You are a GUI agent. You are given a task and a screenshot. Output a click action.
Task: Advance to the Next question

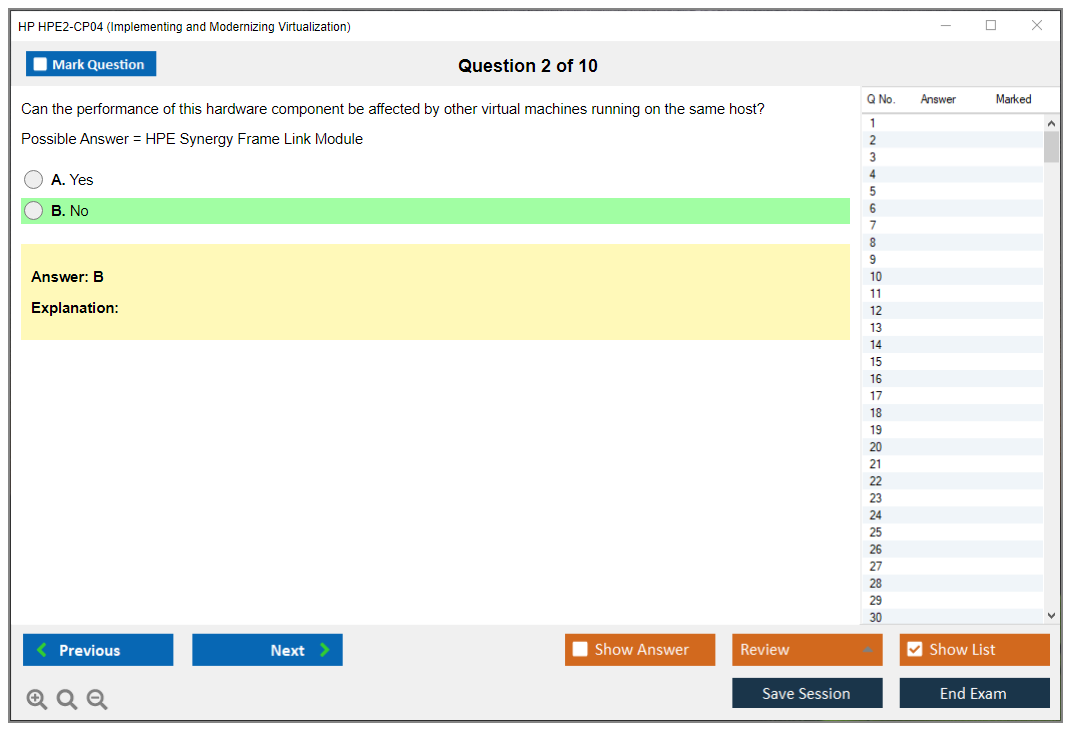pyautogui.click(x=267, y=650)
